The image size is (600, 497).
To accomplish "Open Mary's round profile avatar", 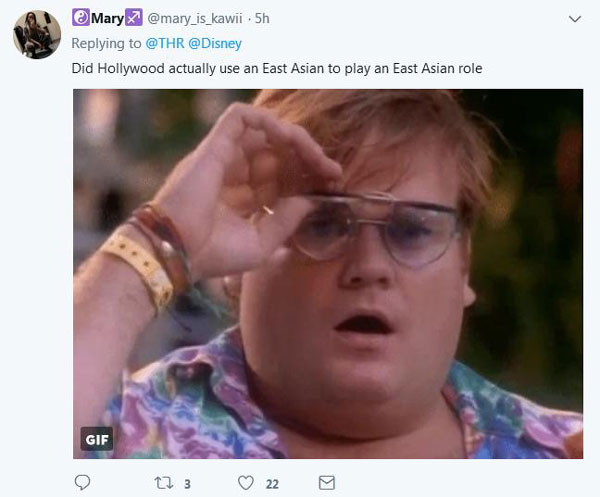I will coord(37,34).
